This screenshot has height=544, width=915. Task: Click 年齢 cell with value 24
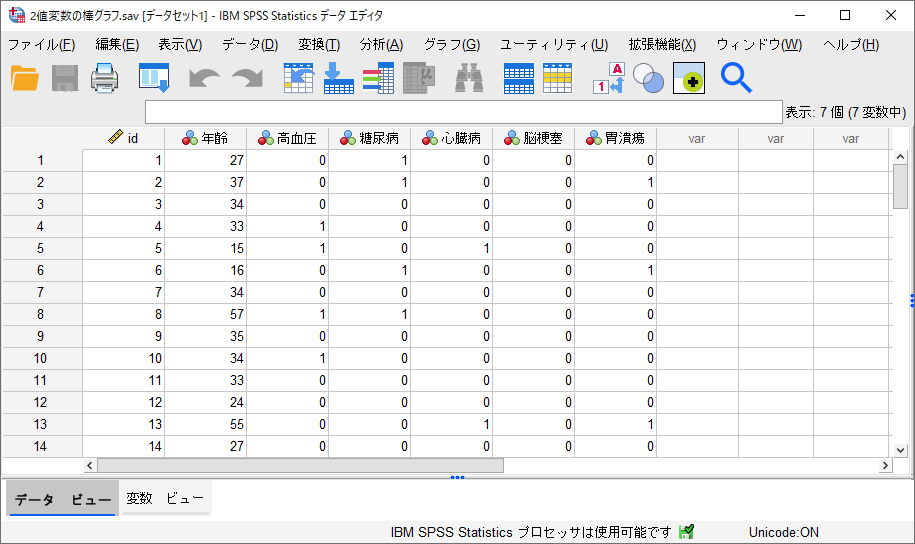pos(205,402)
